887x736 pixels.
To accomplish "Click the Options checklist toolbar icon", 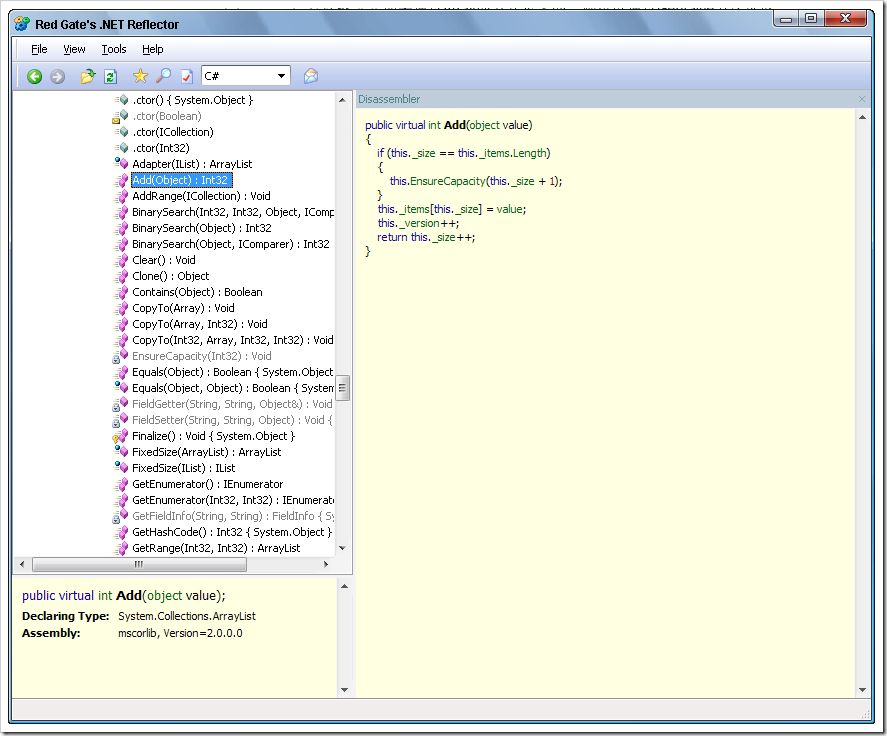I will 187,76.
